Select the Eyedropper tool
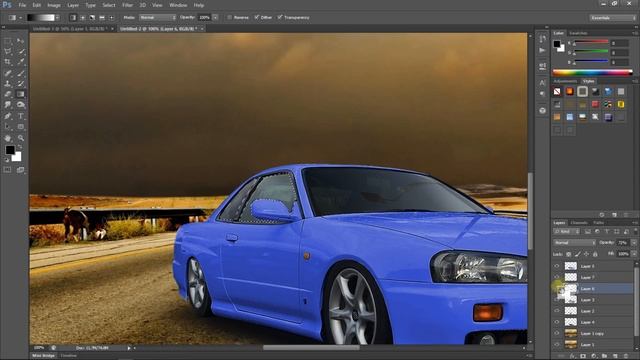 point(20,62)
